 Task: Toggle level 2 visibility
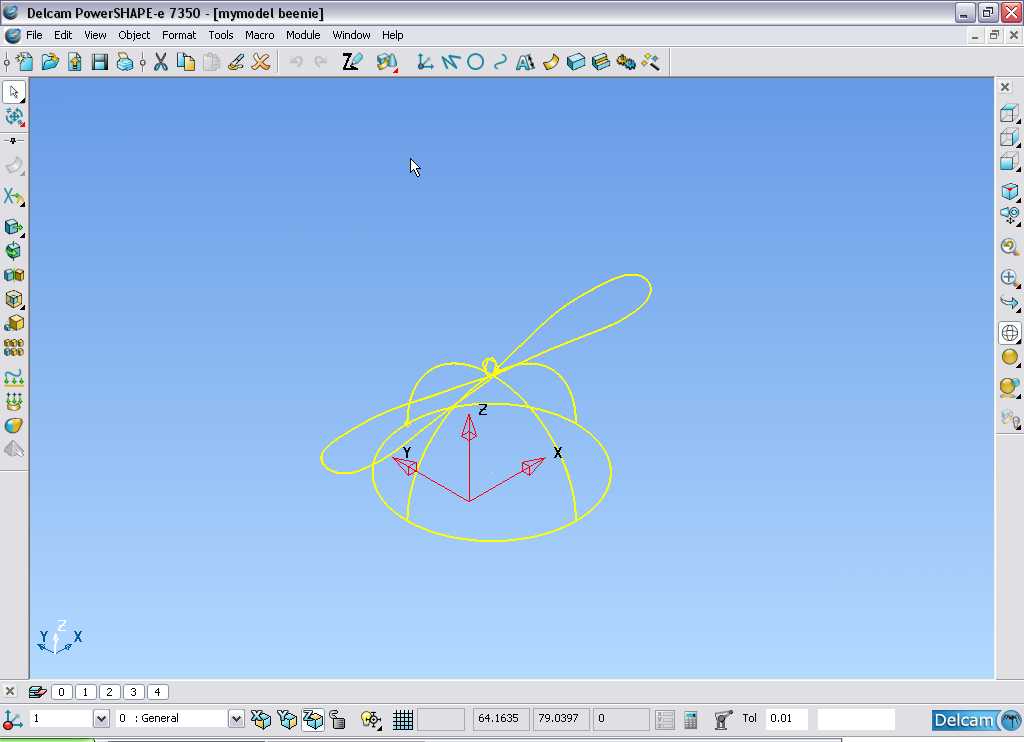pos(109,692)
